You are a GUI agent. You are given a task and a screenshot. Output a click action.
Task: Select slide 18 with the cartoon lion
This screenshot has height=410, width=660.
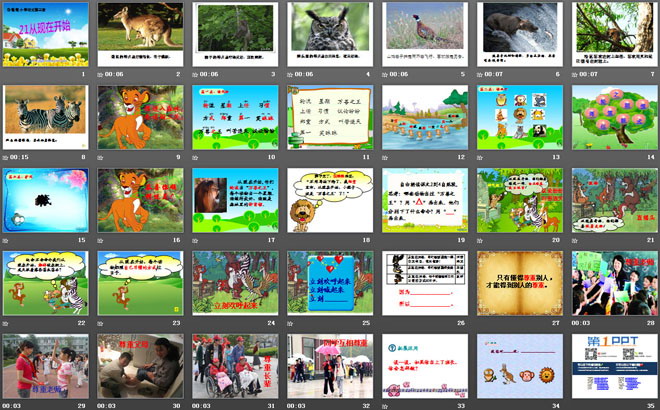click(330, 199)
